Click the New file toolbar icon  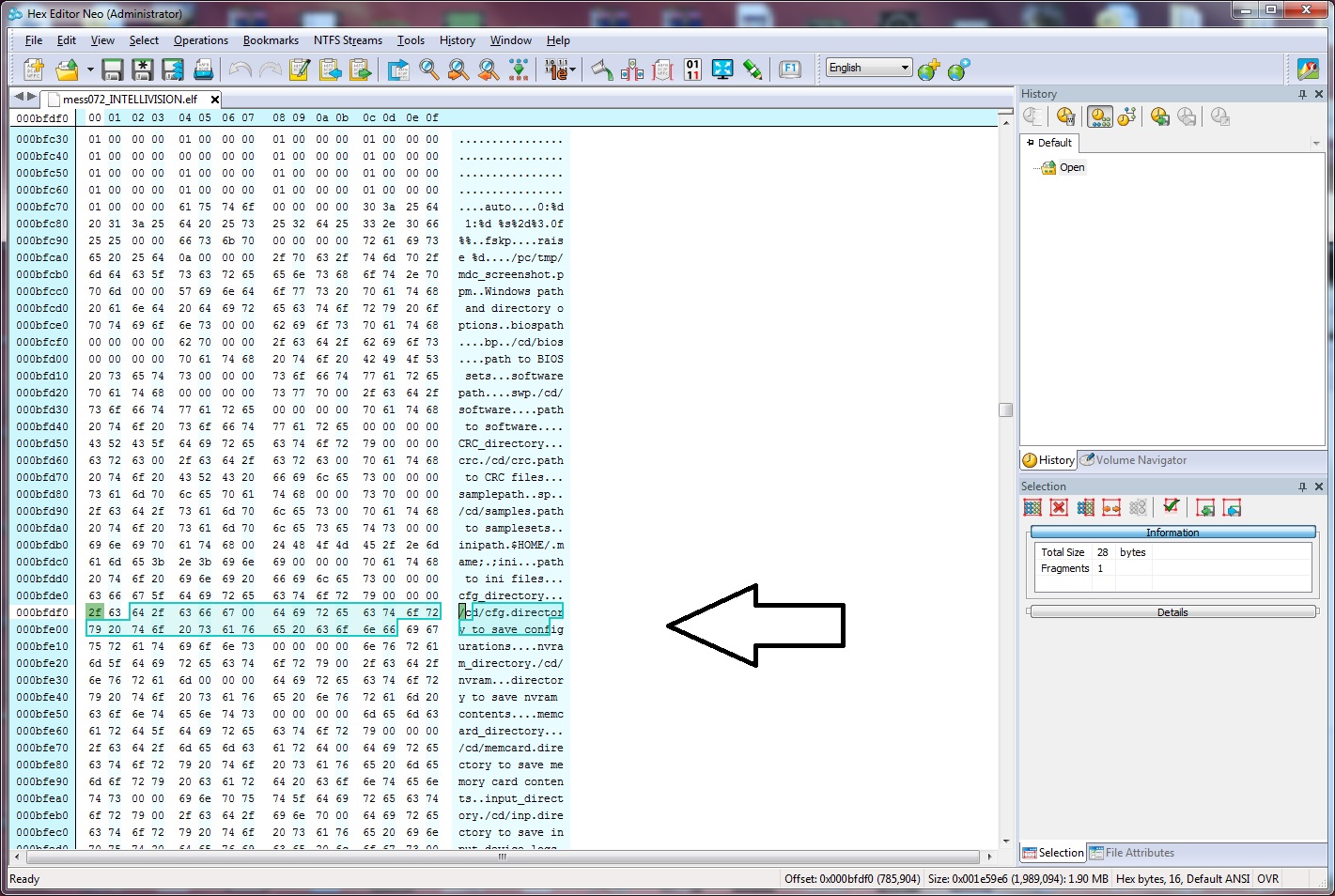tap(34, 69)
